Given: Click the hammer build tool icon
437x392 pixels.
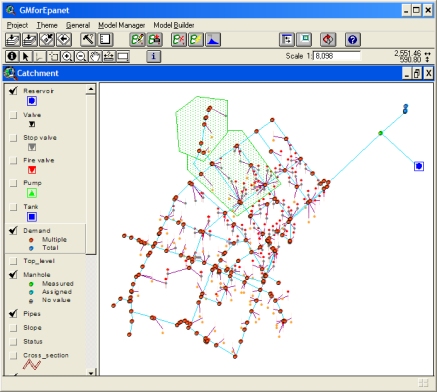Looking at the screenshot, I should point(88,40).
